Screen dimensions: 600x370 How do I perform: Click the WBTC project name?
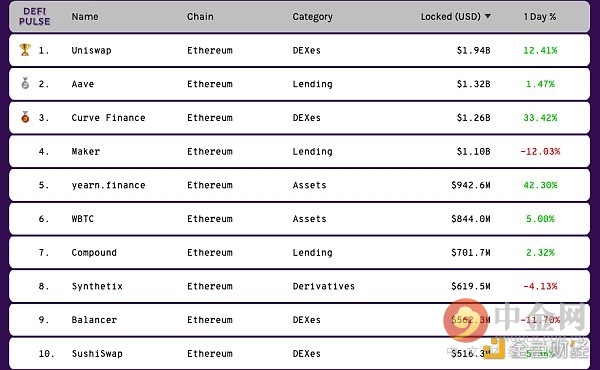pos(83,219)
